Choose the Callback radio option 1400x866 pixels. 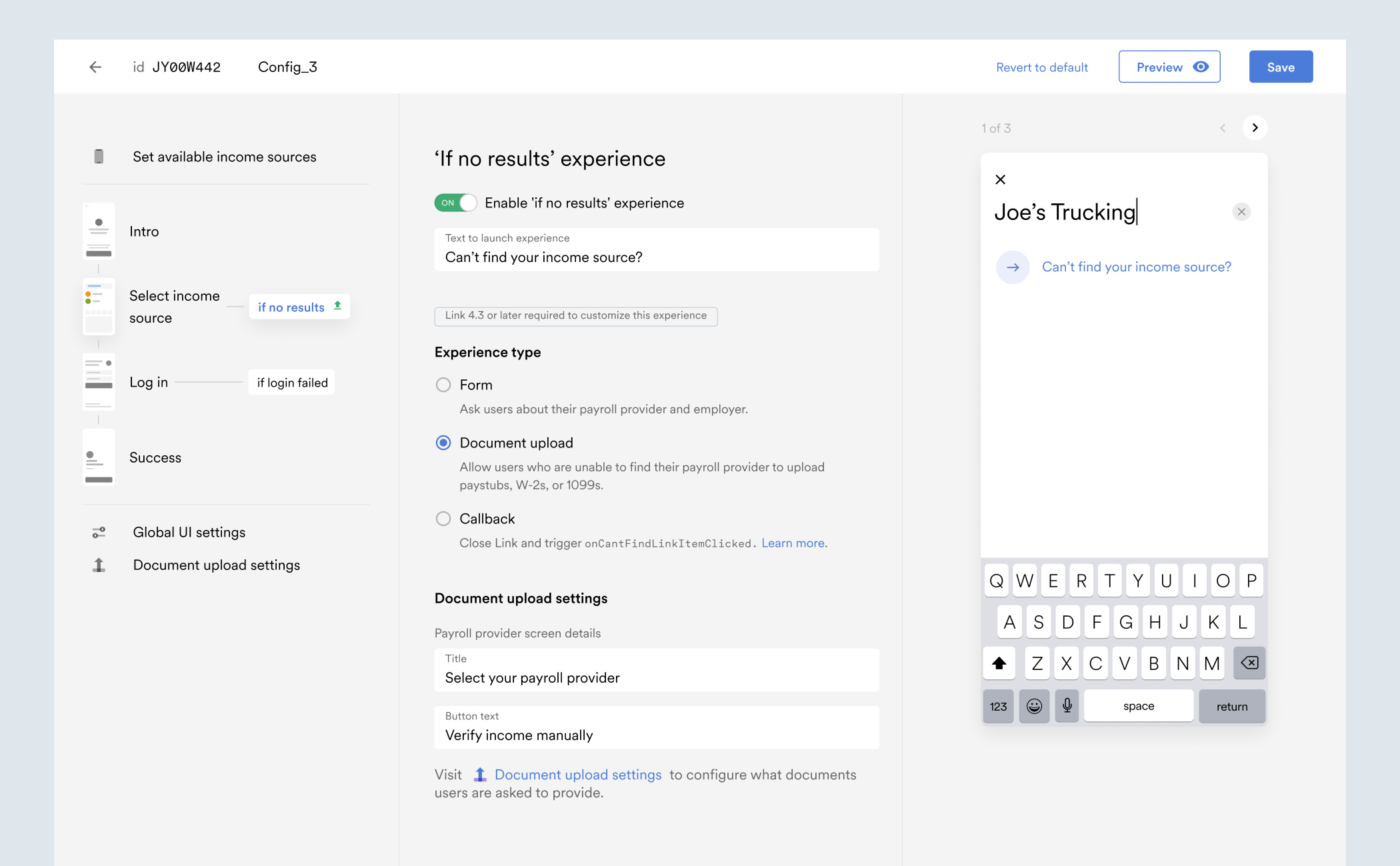click(x=443, y=519)
